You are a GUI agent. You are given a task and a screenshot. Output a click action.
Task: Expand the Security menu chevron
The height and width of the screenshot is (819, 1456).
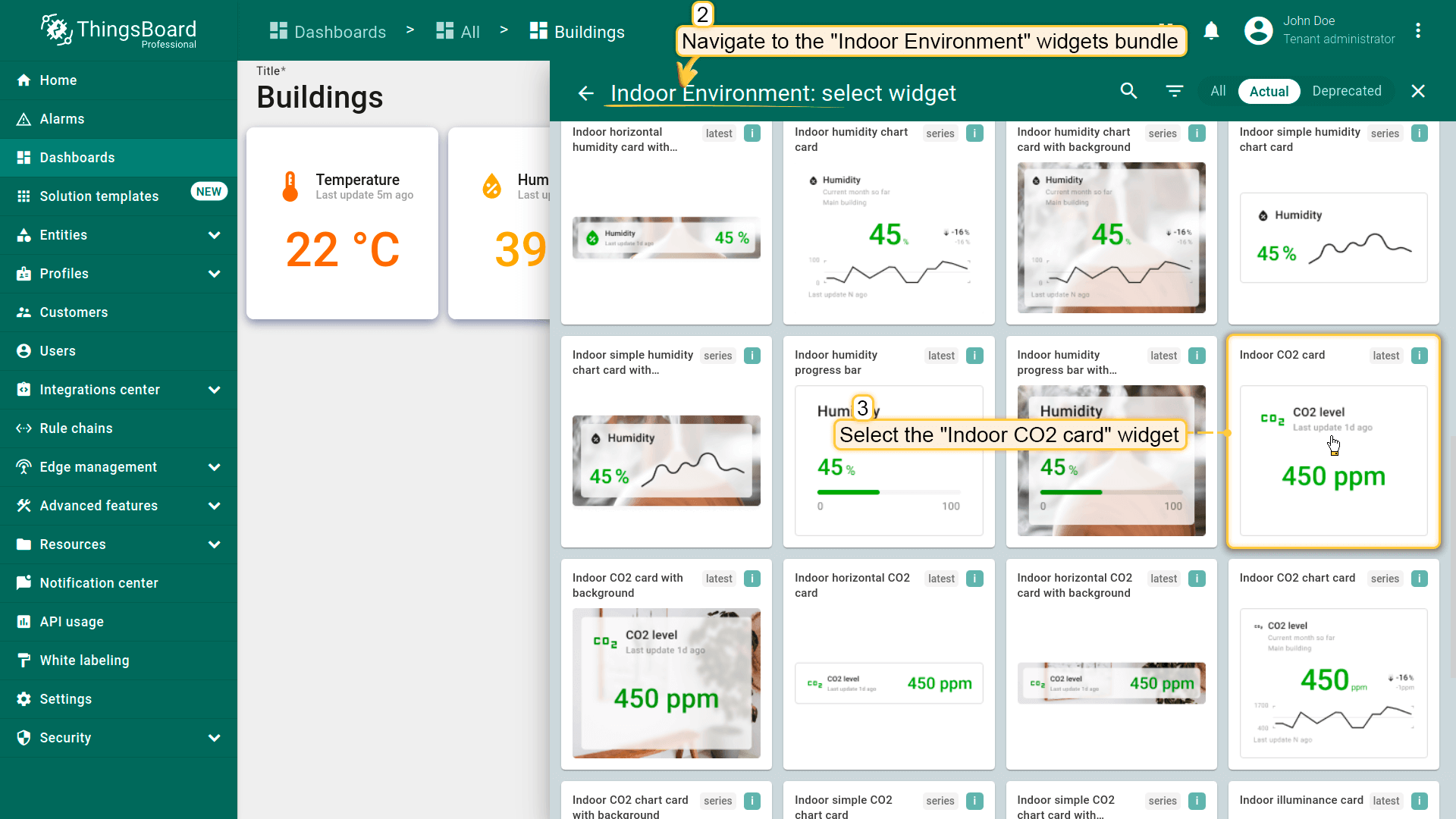click(x=215, y=738)
